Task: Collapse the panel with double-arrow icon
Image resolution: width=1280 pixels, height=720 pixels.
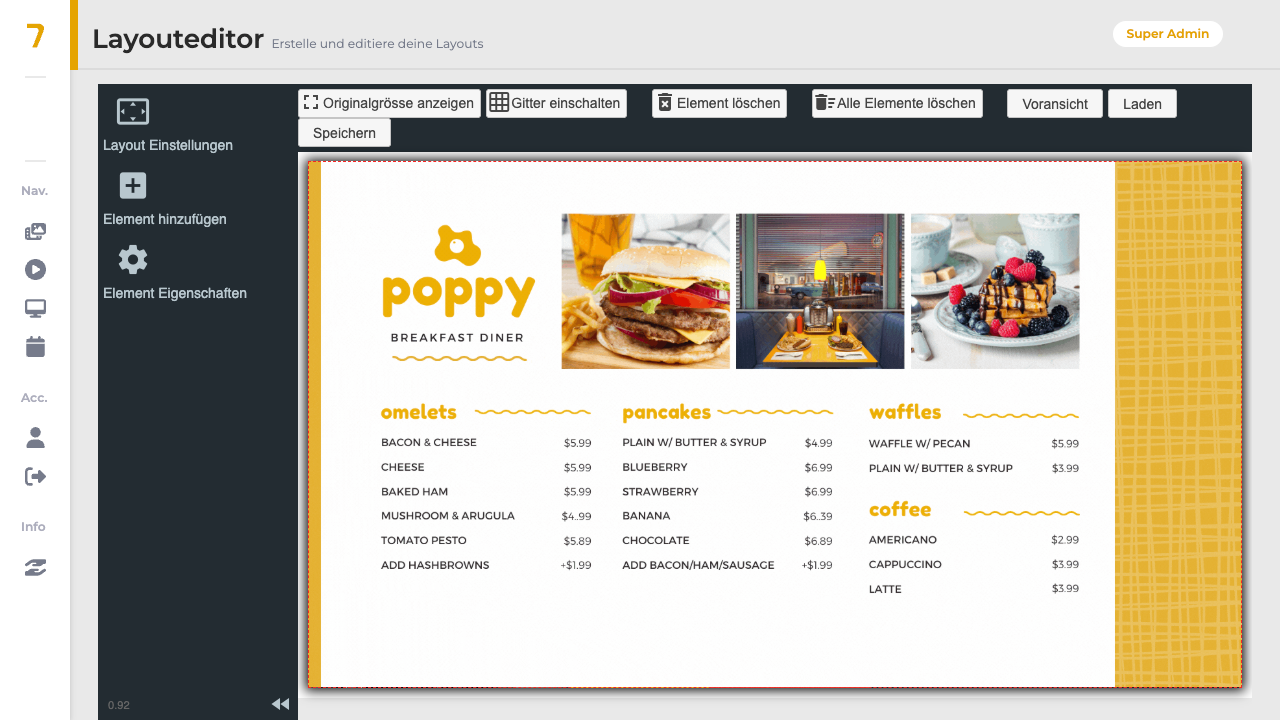Action: point(280,704)
